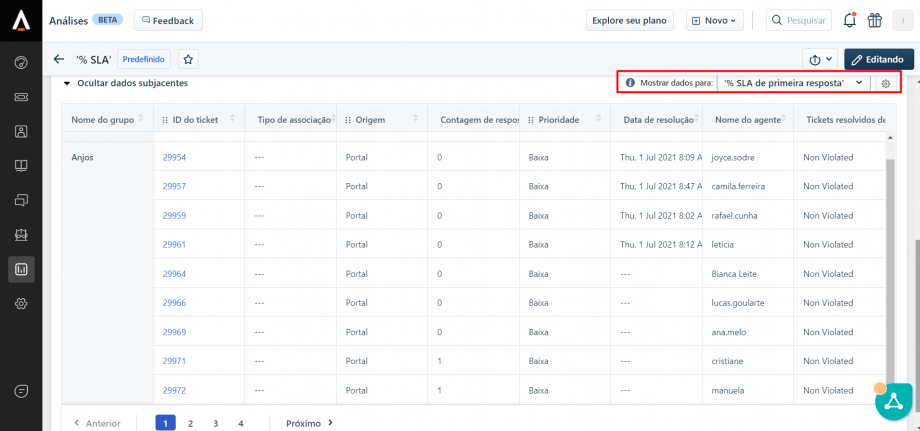Go to page 2 of the table
Image resolution: width=920 pixels, height=431 pixels.
pos(190,423)
